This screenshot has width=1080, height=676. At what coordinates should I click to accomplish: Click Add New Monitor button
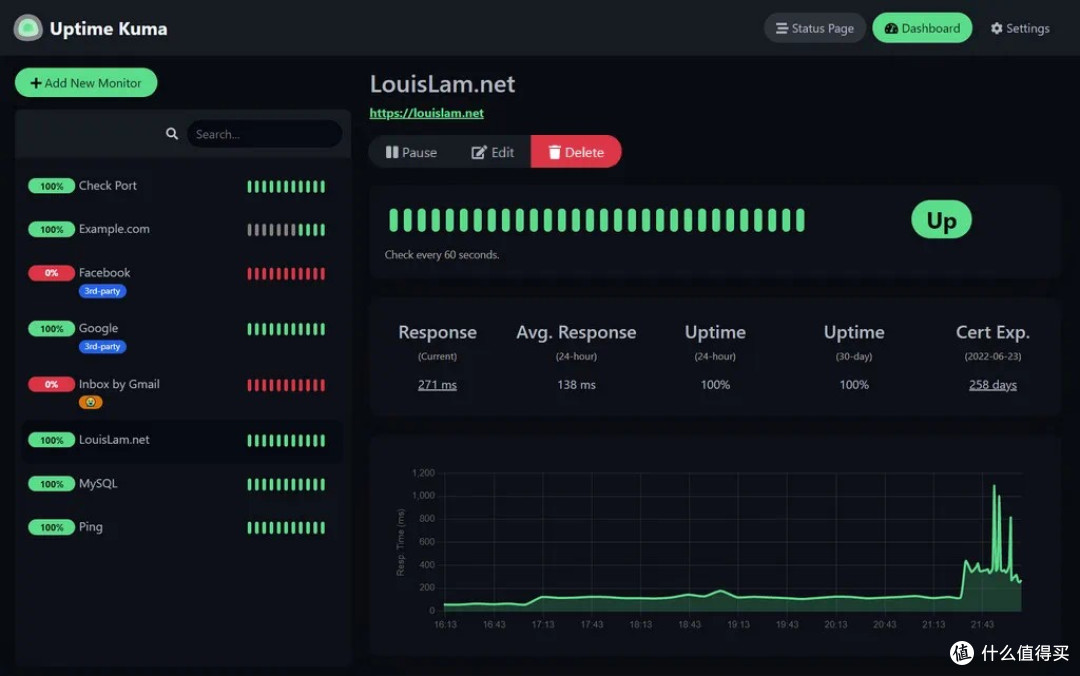coord(86,83)
